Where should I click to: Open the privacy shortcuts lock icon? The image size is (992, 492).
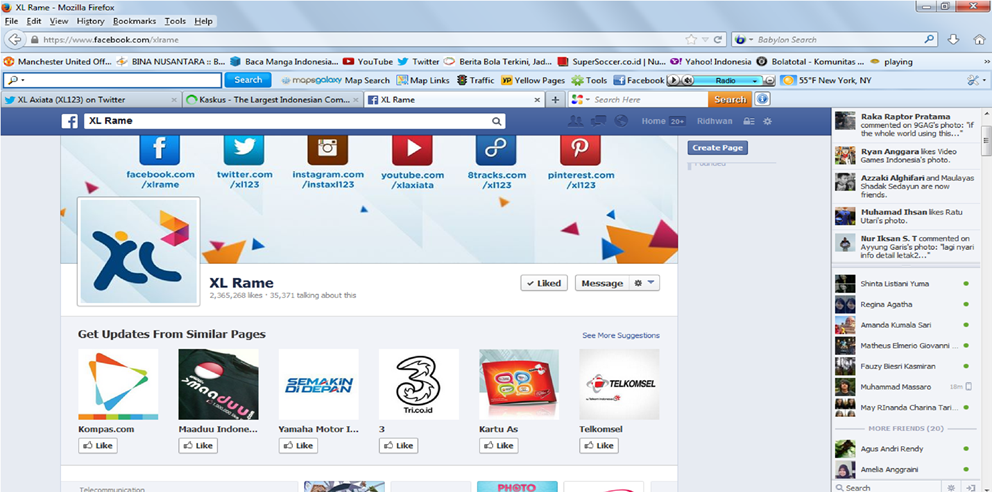pyautogui.click(x=748, y=121)
